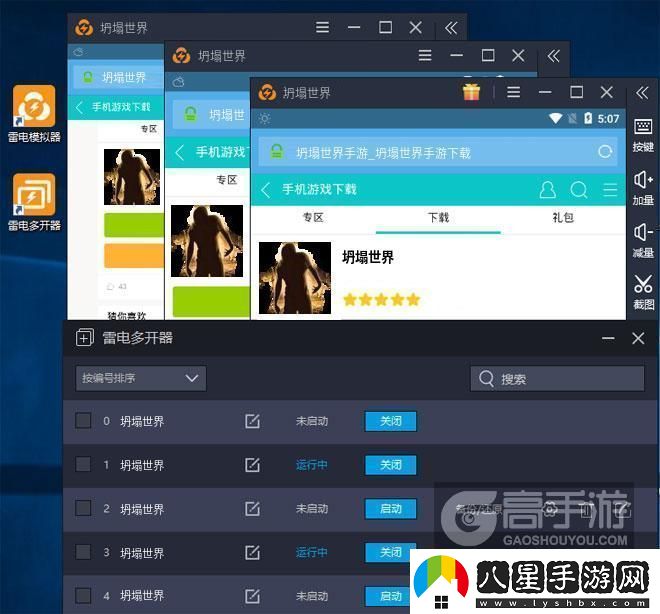
Task: Open the 按编号排序 sort dropdown
Action: pos(141,378)
